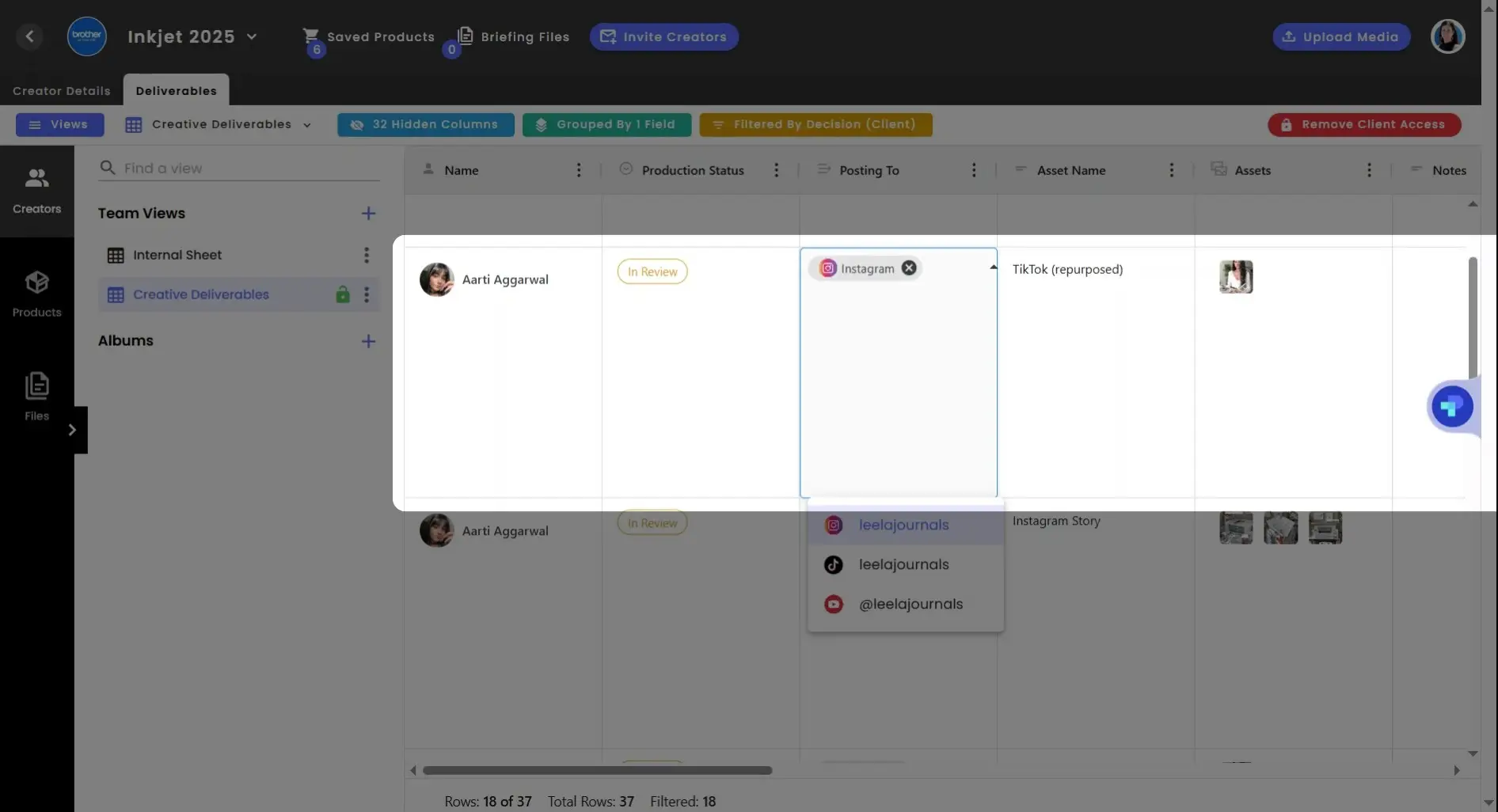The width and height of the screenshot is (1498, 812).
Task: Select the TikTok leelajournals option
Action: coord(903,564)
